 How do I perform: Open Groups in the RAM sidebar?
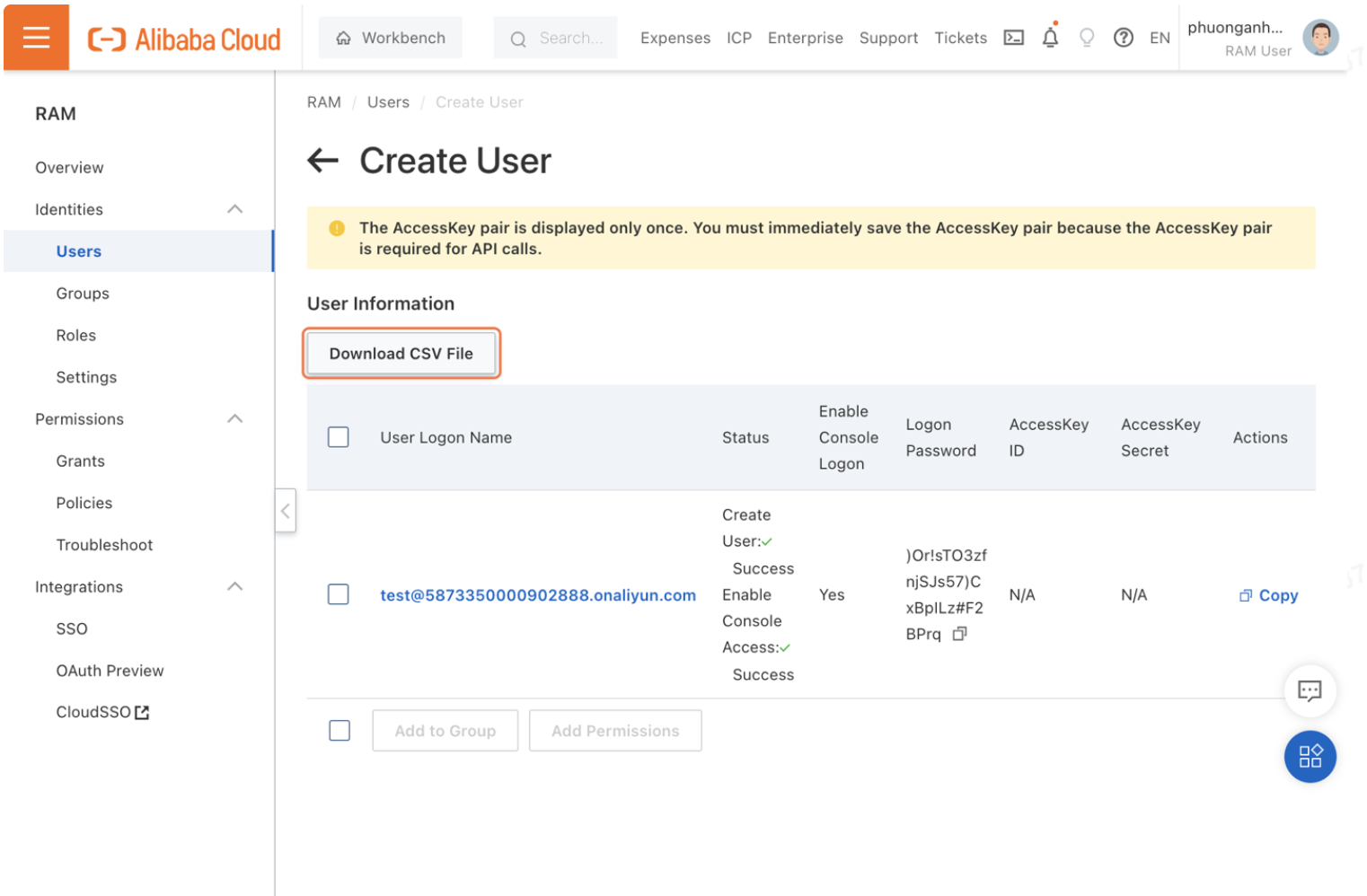click(83, 294)
